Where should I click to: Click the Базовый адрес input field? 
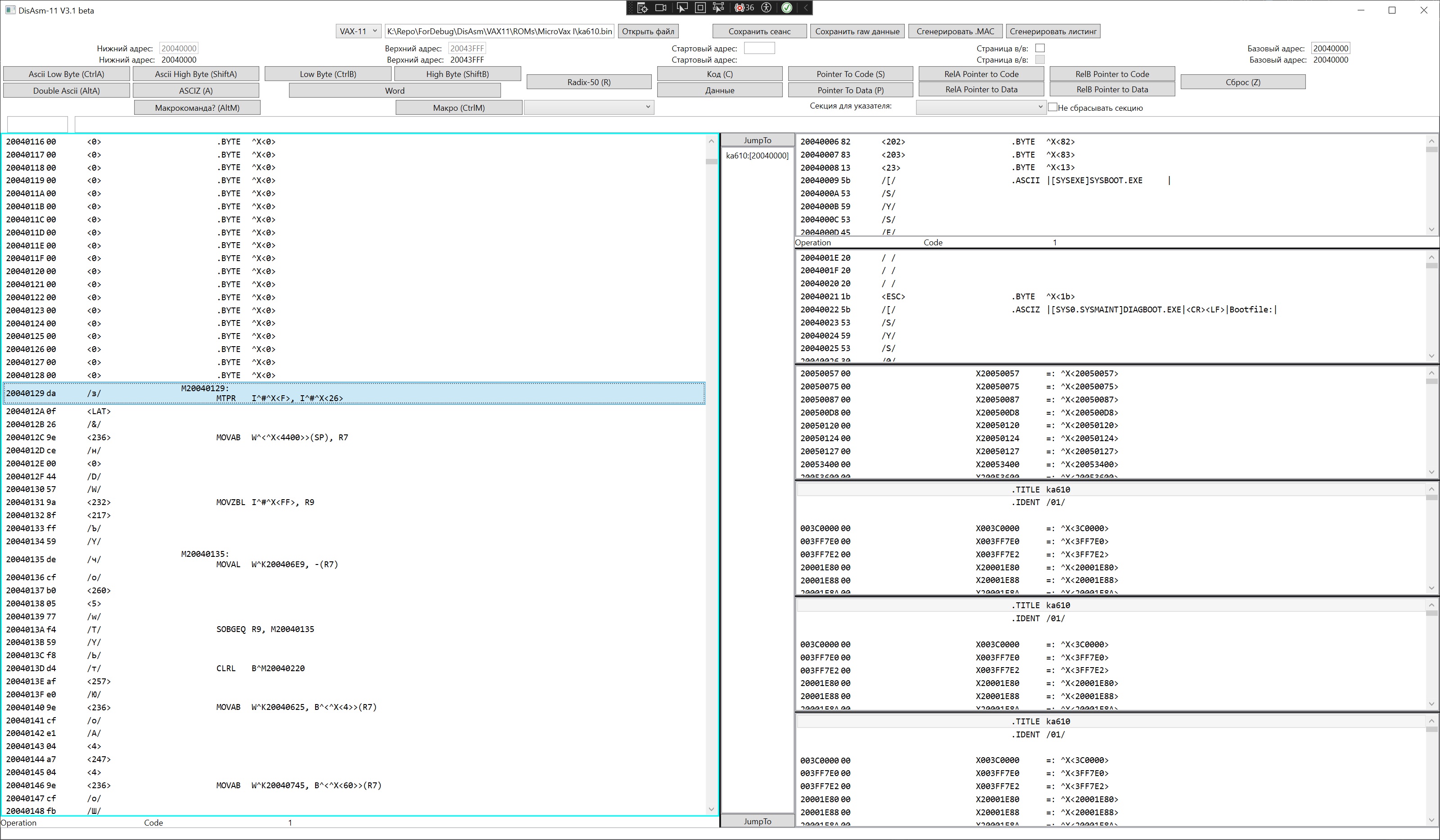(1331, 48)
